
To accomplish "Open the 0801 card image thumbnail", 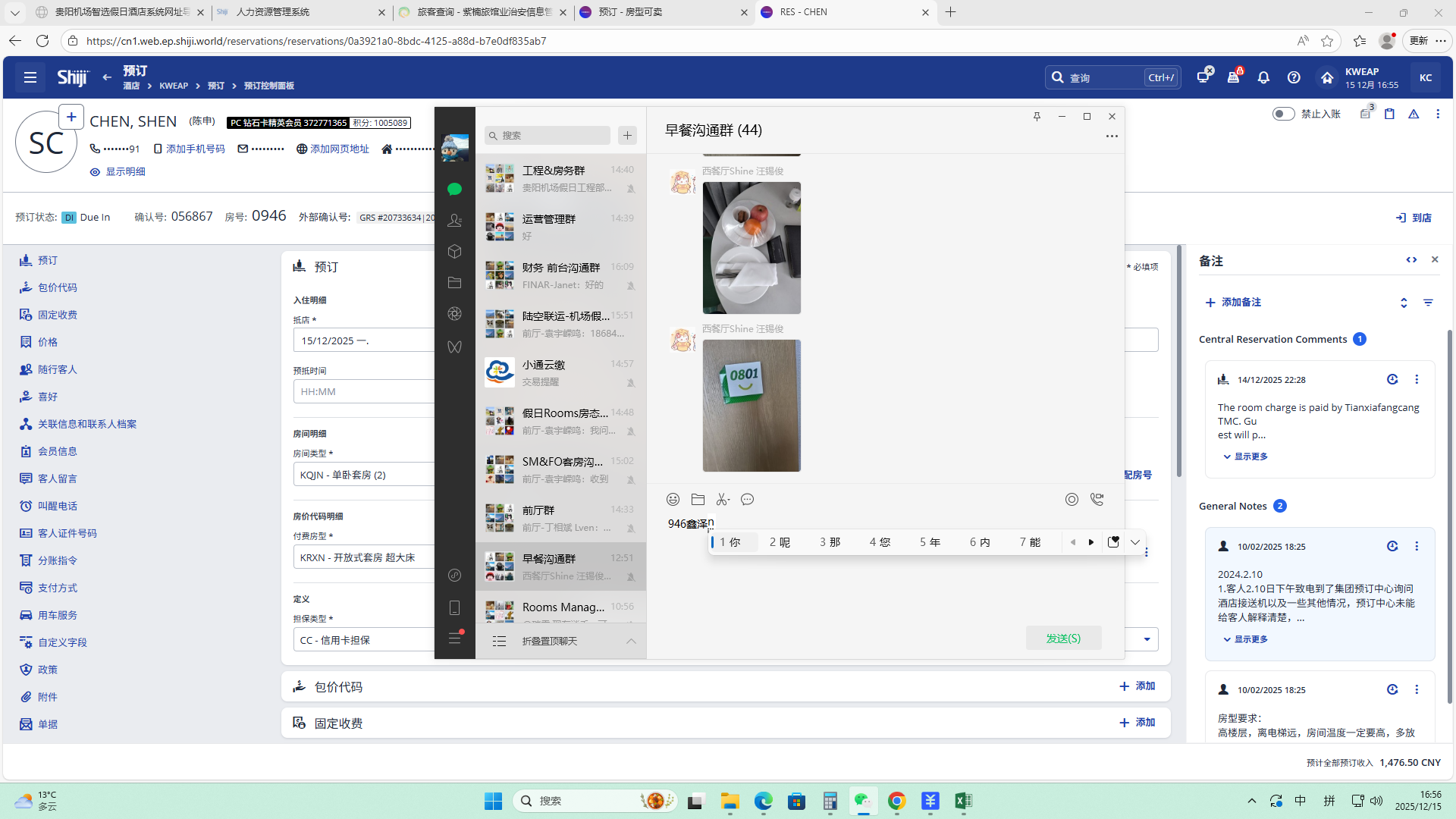I will click(751, 406).
